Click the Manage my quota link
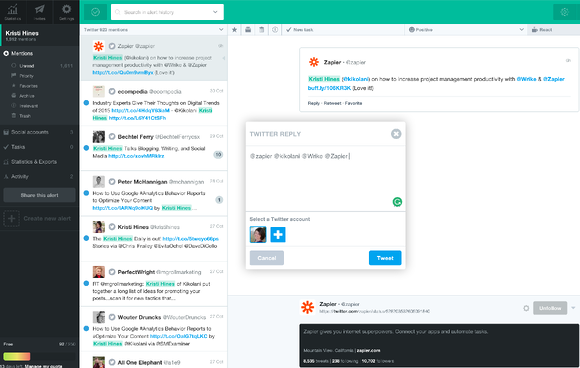 click(43, 366)
